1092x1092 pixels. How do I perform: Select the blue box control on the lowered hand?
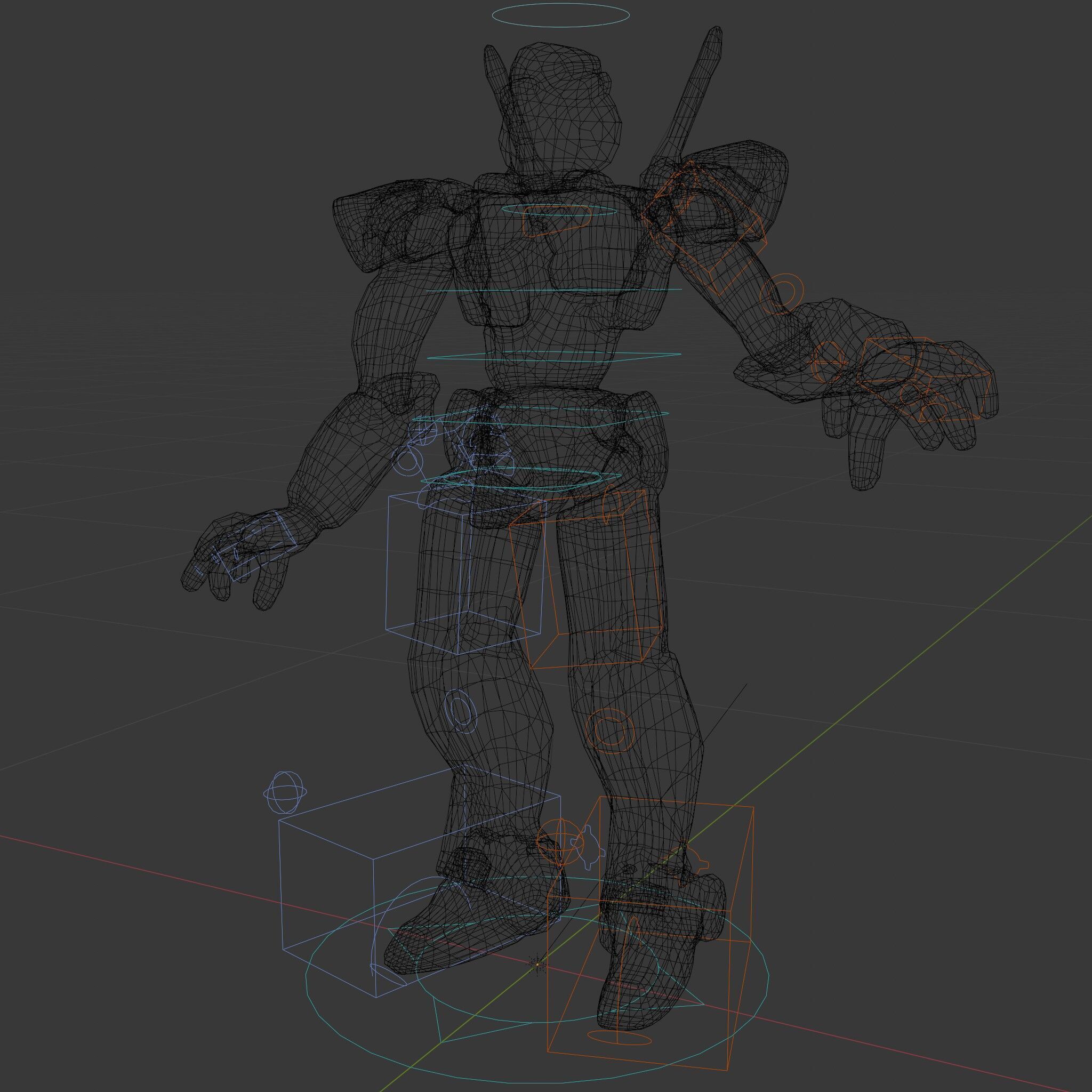[258, 547]
